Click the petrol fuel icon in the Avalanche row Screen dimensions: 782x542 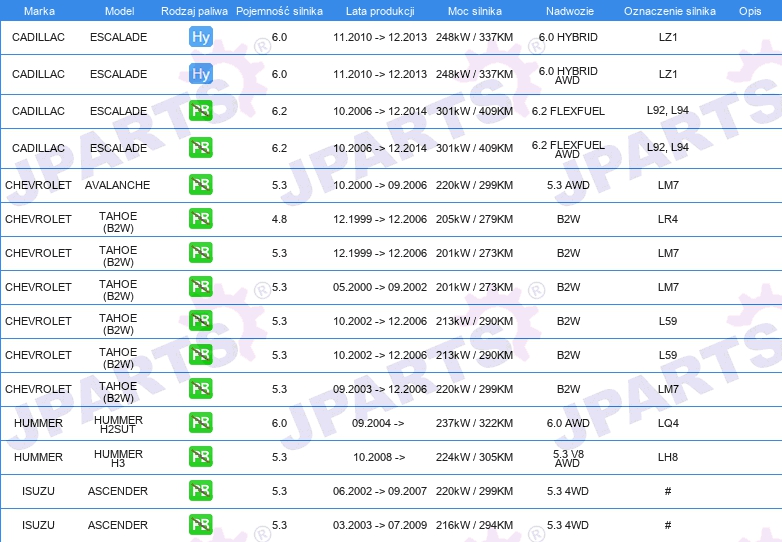201,184
